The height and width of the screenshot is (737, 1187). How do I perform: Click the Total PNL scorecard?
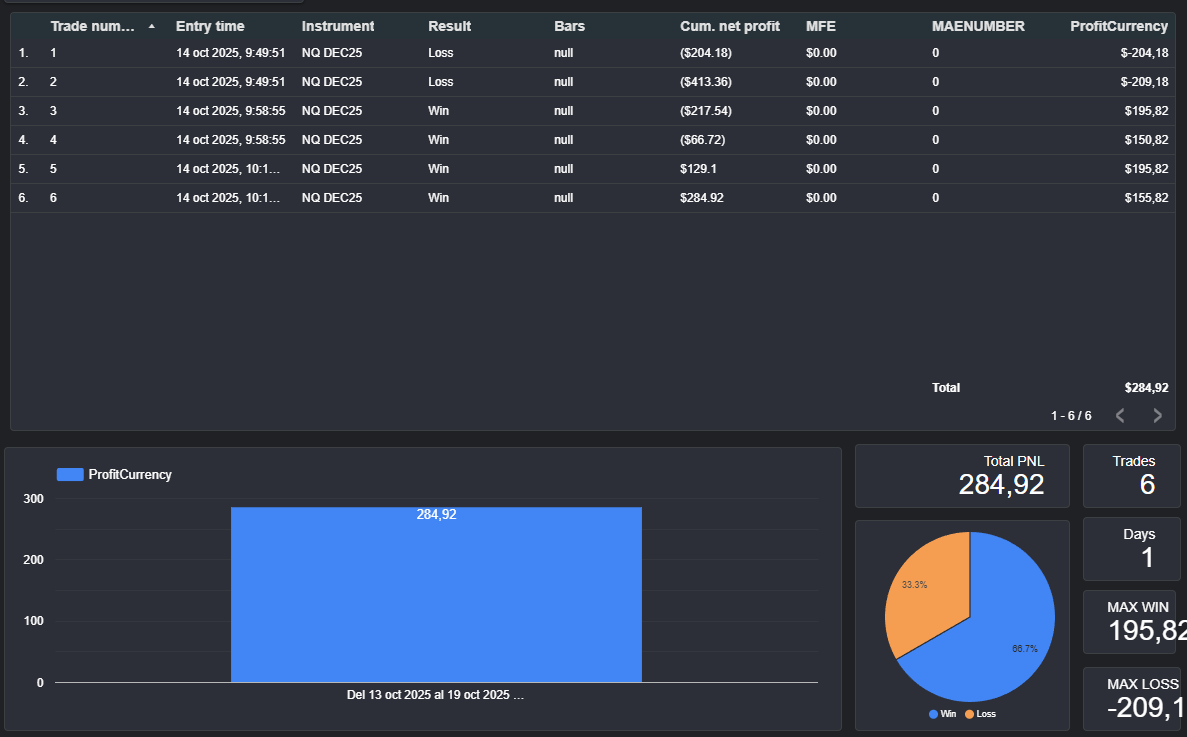[x=962, y=476]
